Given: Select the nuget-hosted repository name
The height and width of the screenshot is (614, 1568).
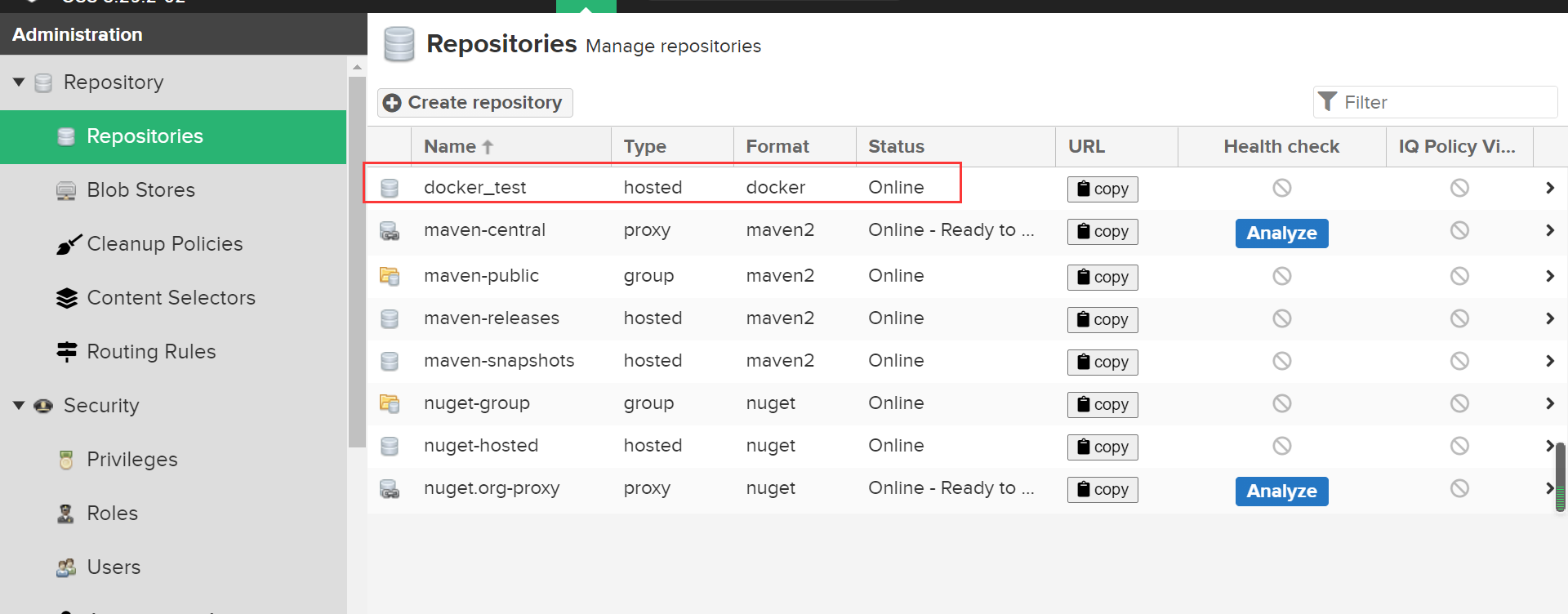Looking at the screenshot, I should (481, 446).
